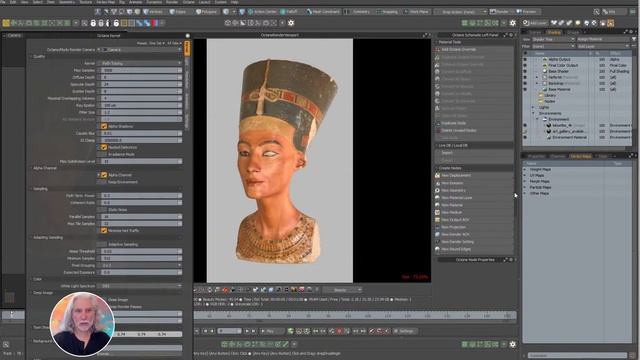Click Symmetry toolbar button
Image resolution: width=640 pixels, height=360 pixels.
point(358,12)
